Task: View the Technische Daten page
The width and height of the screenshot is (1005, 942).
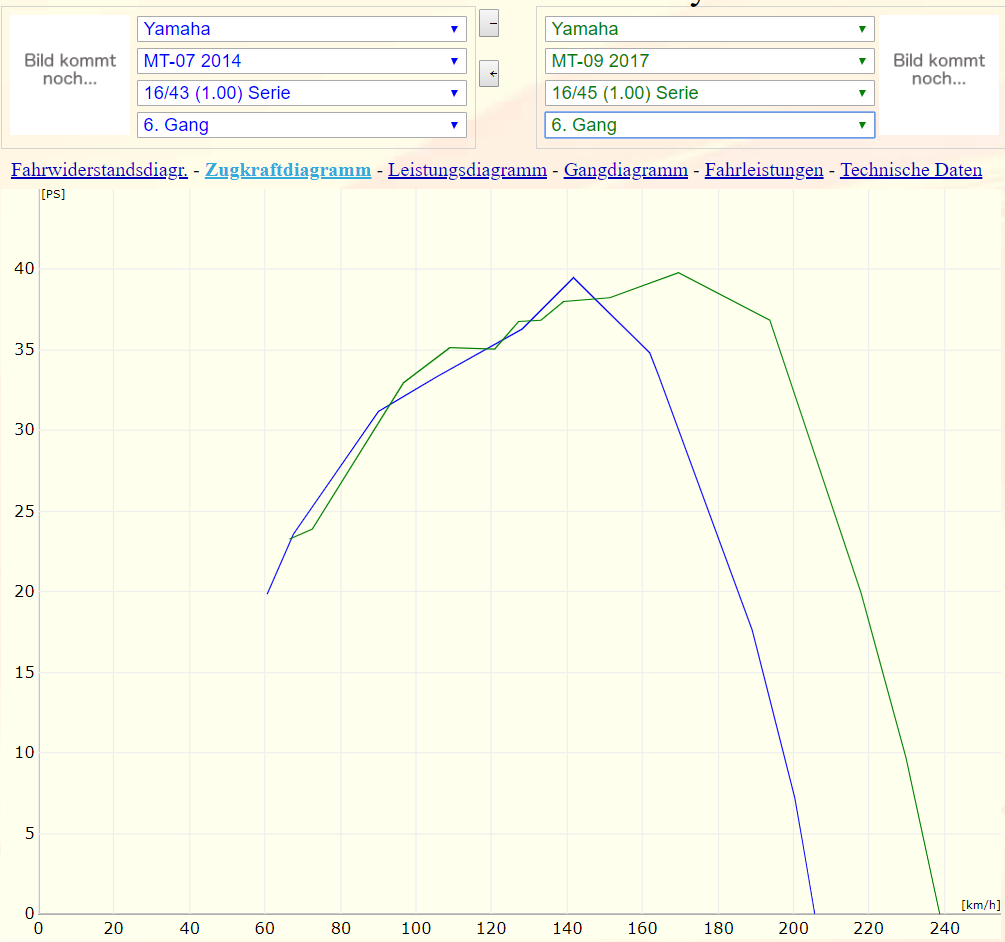Action: [910, 170]
